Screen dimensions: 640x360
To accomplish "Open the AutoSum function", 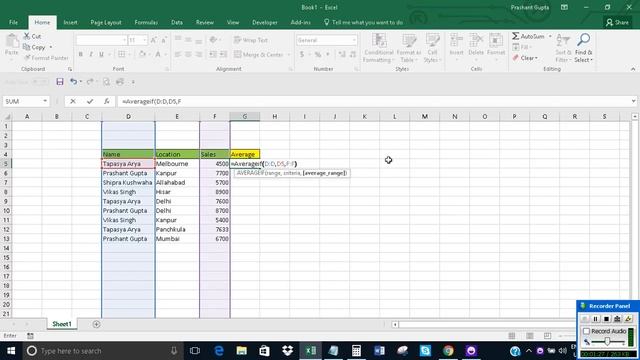I will [529, 36].
